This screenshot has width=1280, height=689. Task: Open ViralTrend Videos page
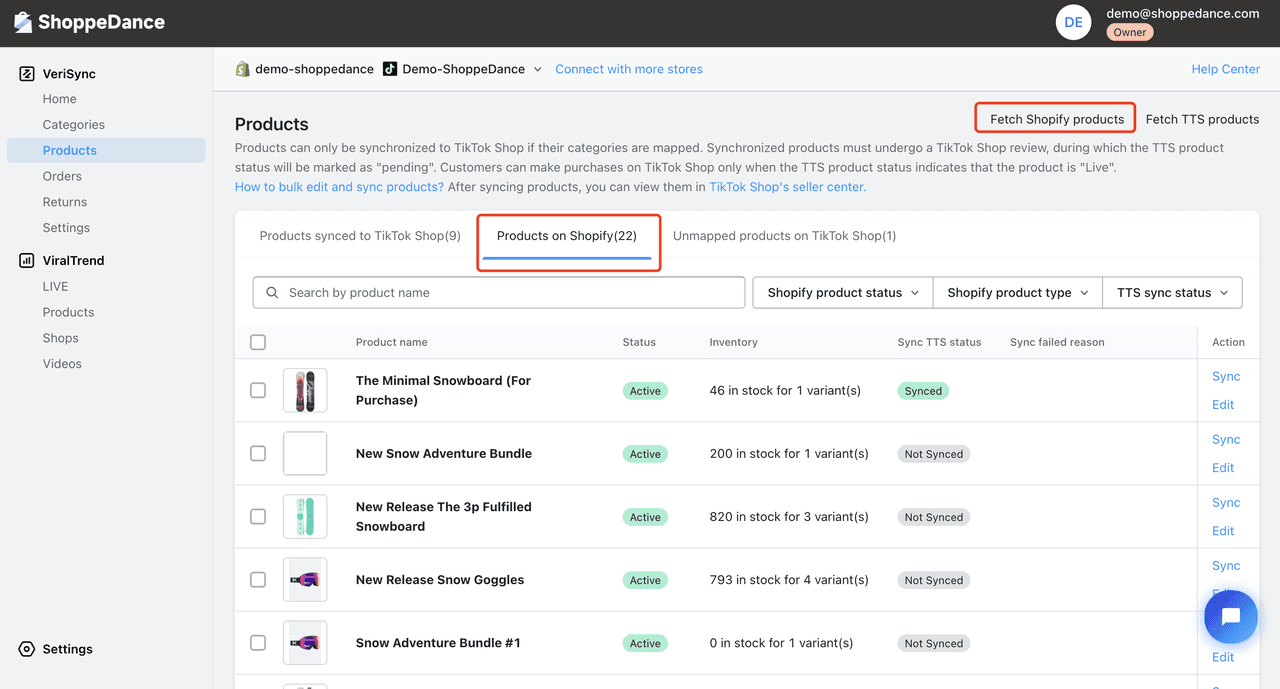62,364
